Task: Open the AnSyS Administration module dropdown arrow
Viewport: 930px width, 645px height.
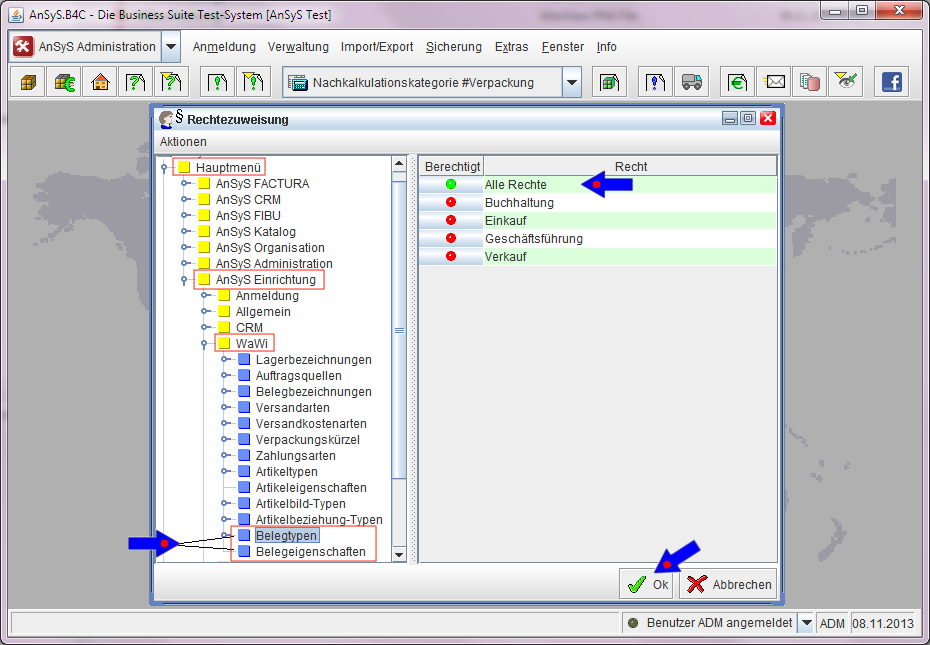Action: pyautogui.click(x=171, y=47)
